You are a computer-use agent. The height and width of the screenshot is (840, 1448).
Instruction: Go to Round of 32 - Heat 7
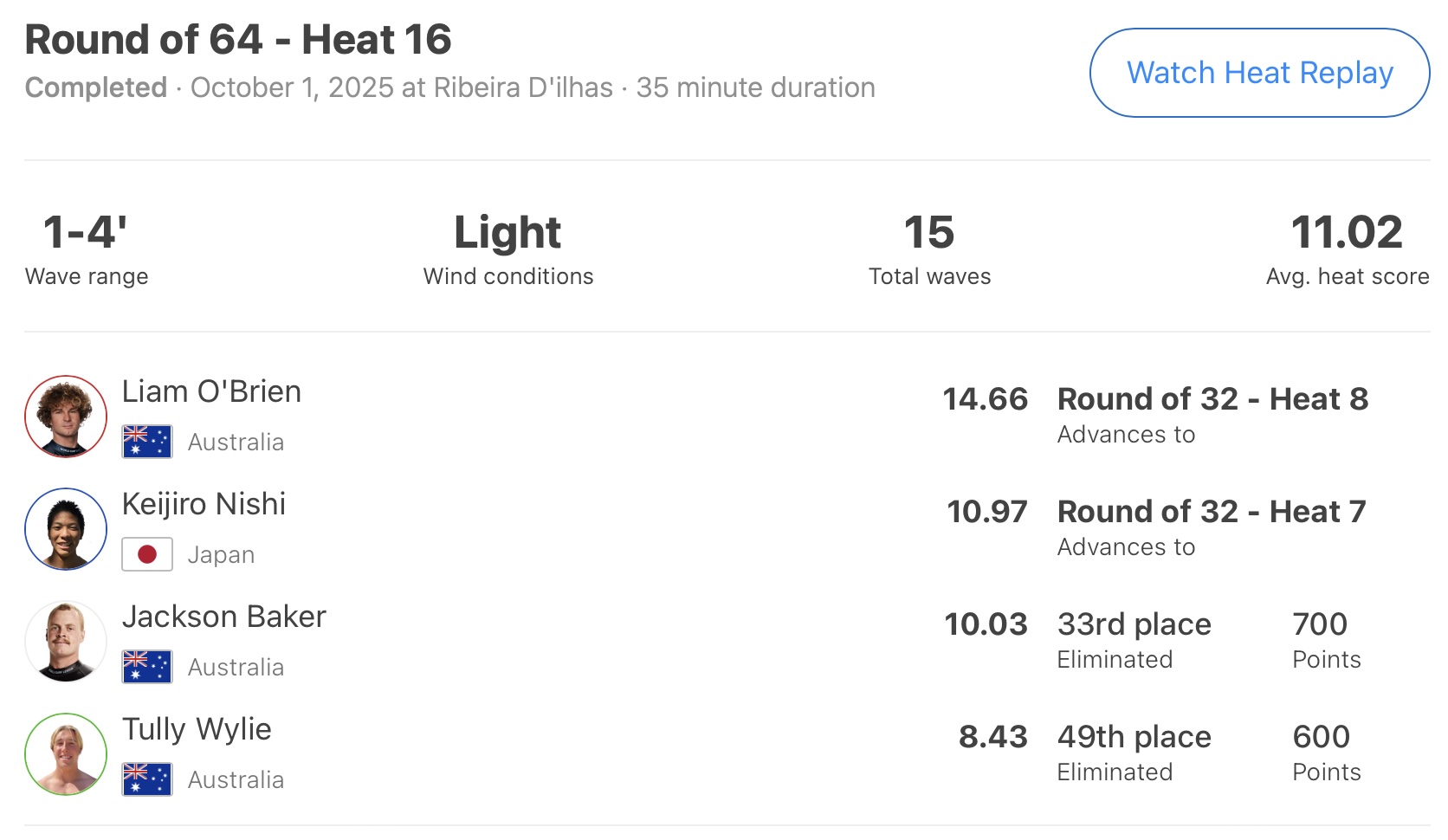pos(1212,512)
